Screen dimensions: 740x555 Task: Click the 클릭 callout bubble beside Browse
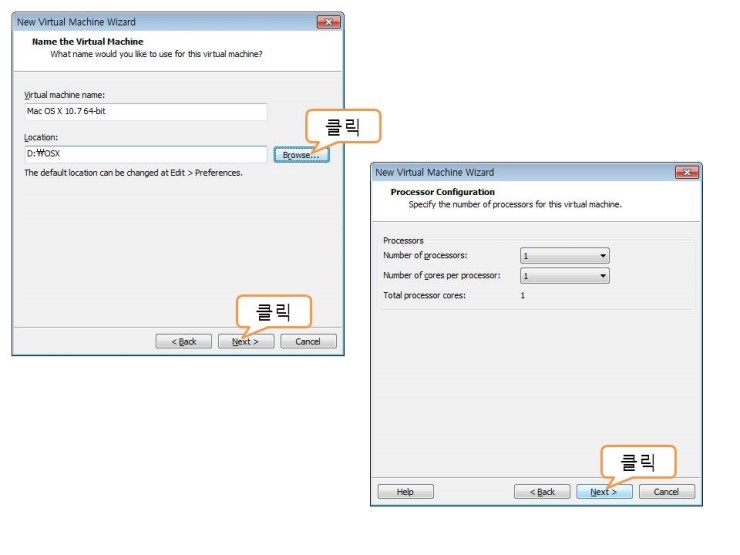tap(341, 126)
